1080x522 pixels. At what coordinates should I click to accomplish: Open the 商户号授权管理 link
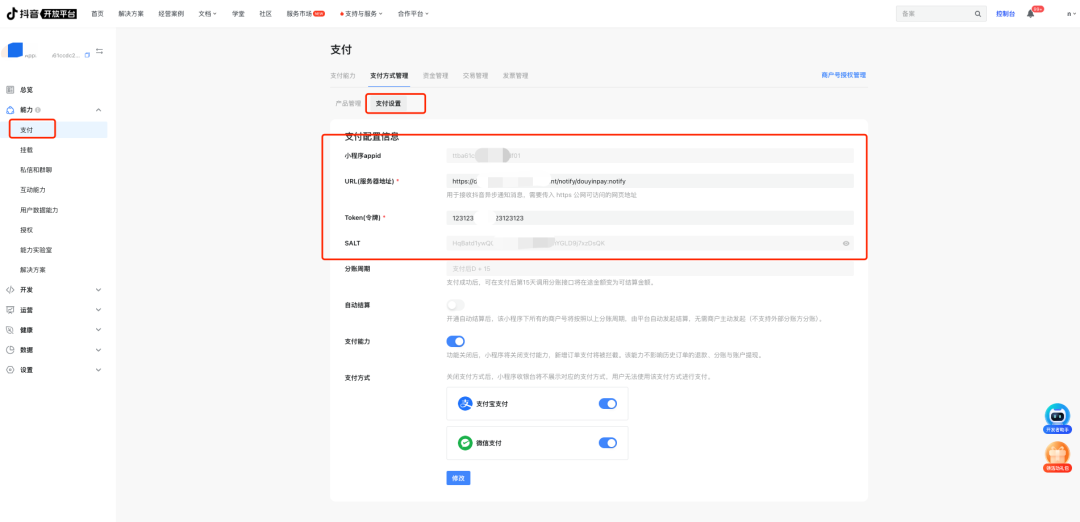coord(843,75)
